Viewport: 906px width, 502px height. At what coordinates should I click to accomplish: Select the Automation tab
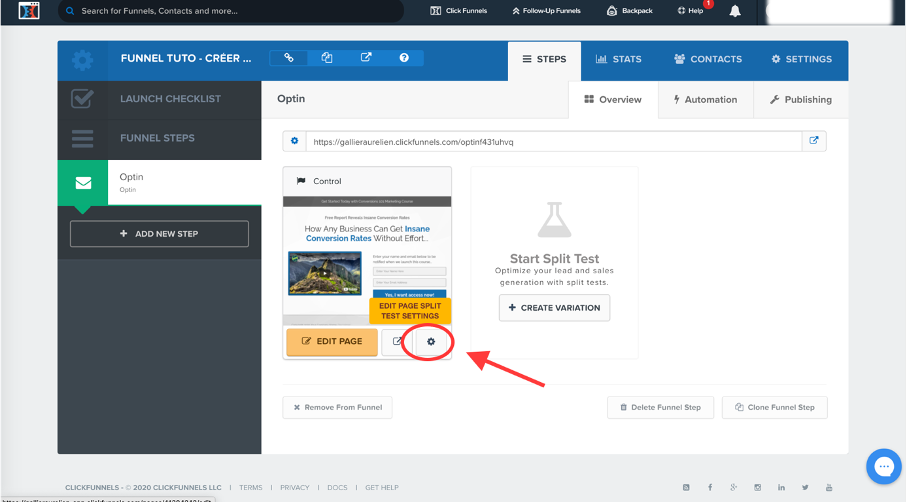pyautogui.click(x=706, y=100)
